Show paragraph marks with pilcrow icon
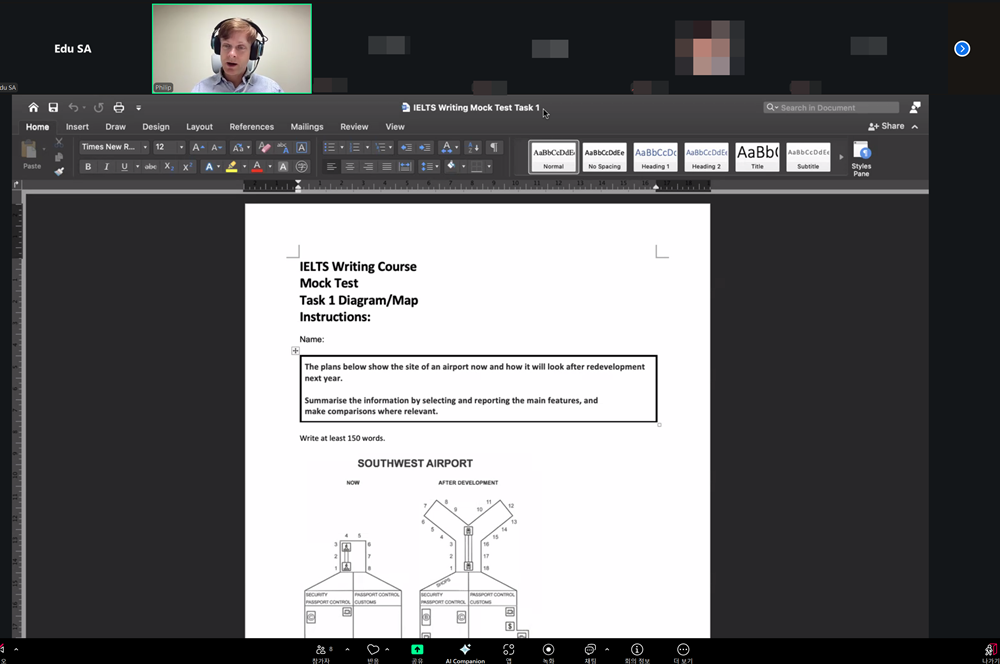 pos(493,147)
